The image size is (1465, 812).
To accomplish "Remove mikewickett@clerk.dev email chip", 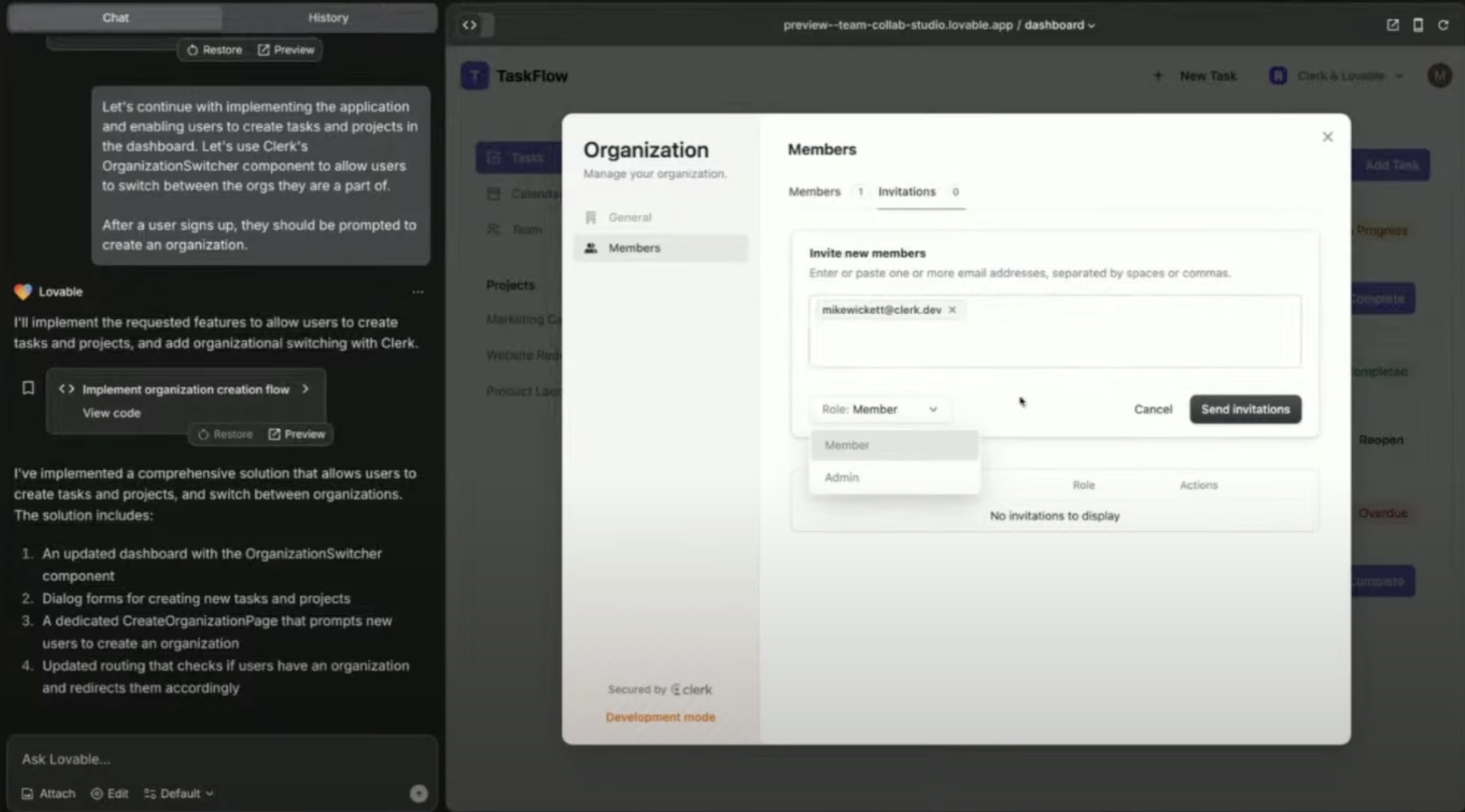I will tap(952, 310).
